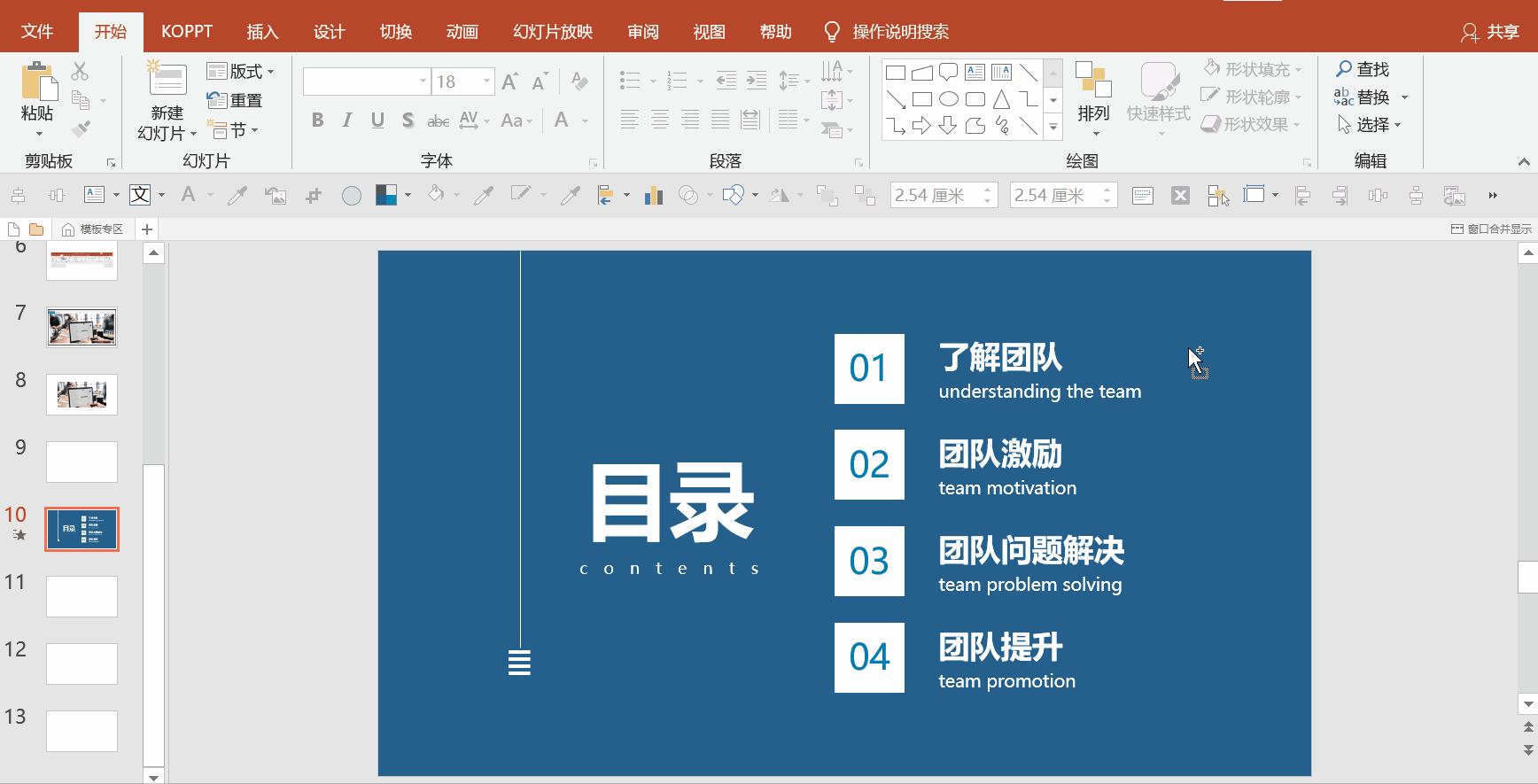Click Clear Formatting eraser icon
The width and height of the screenshot is (1538, 784).
[x=580, y=82]
